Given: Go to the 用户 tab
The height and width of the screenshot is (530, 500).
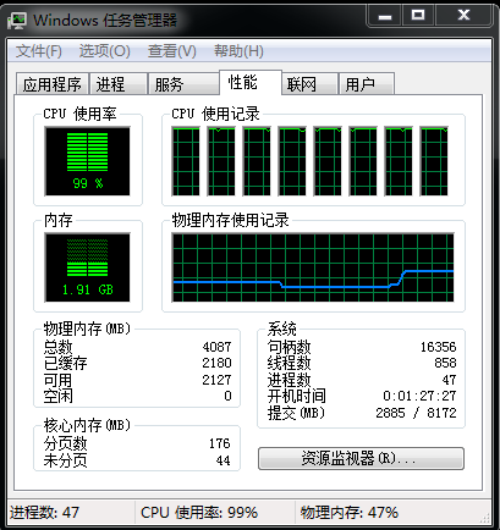Looking at the screenshot, I should [367, 84].
